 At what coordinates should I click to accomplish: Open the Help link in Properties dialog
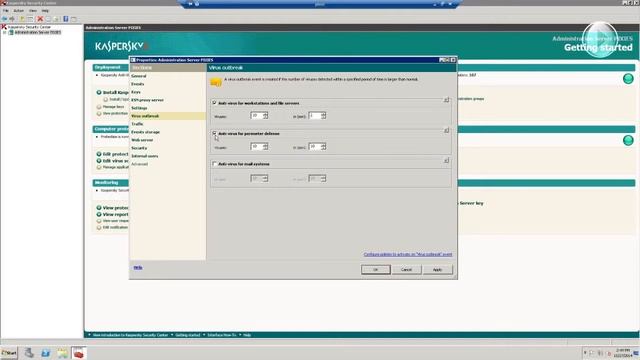tap(138, 267)
